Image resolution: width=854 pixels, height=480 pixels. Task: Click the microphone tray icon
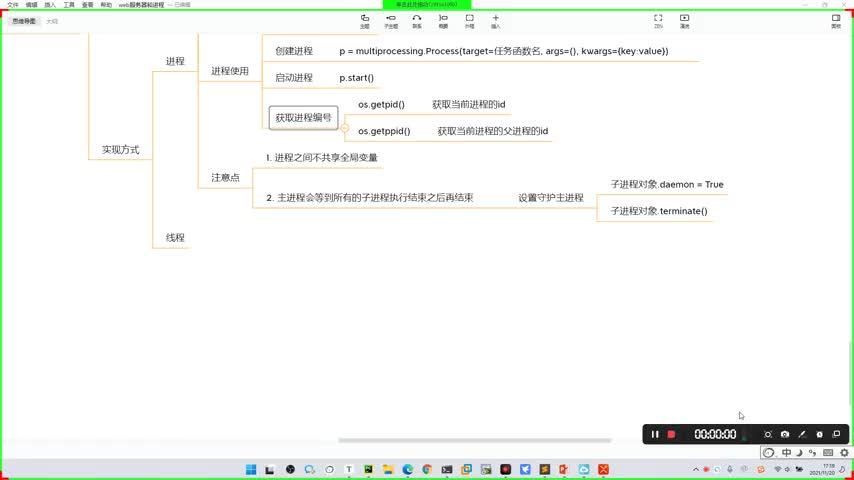click(730, 469)
